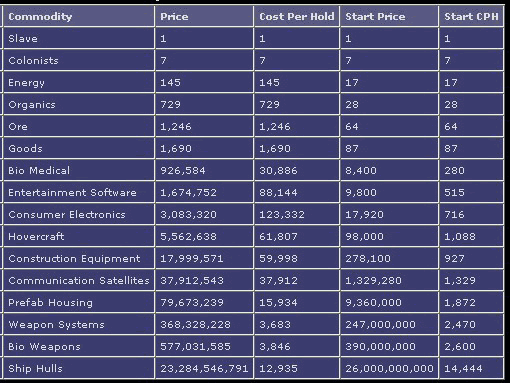Click the Entertainment Software cell
The image size is (510, 383).
coord(79,192)
